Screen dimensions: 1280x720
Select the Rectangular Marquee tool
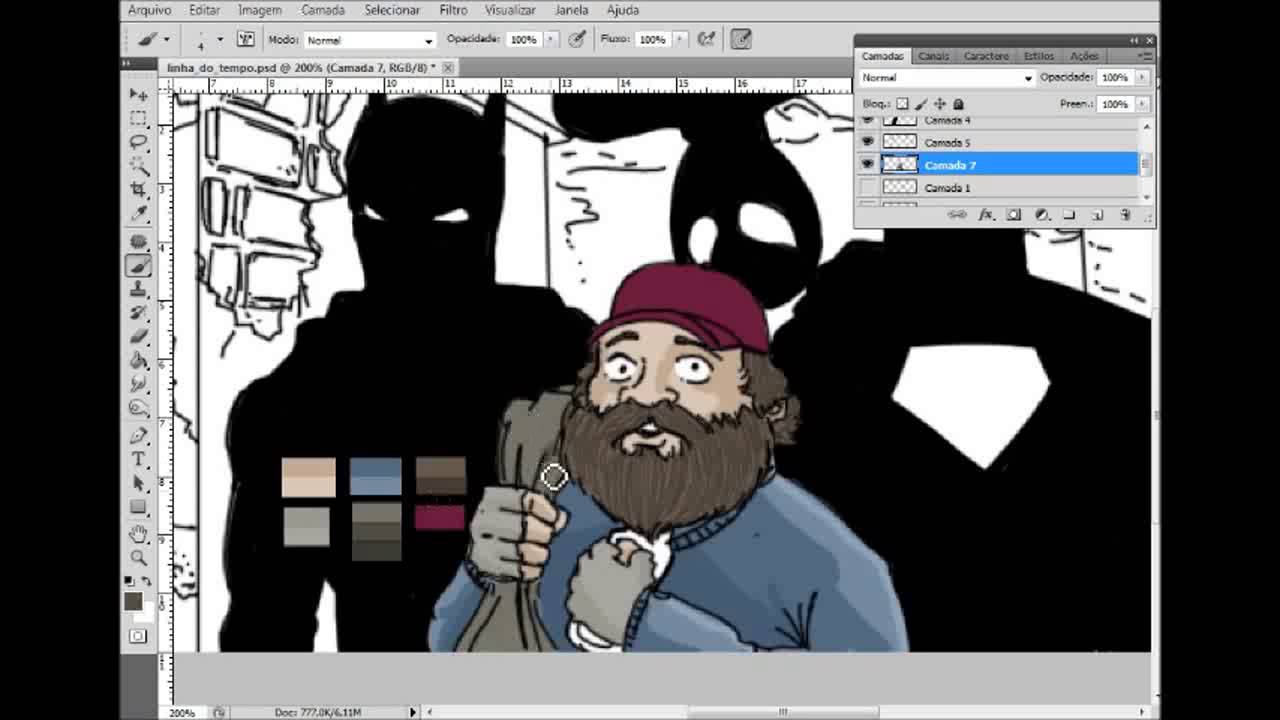coord(138,118)
